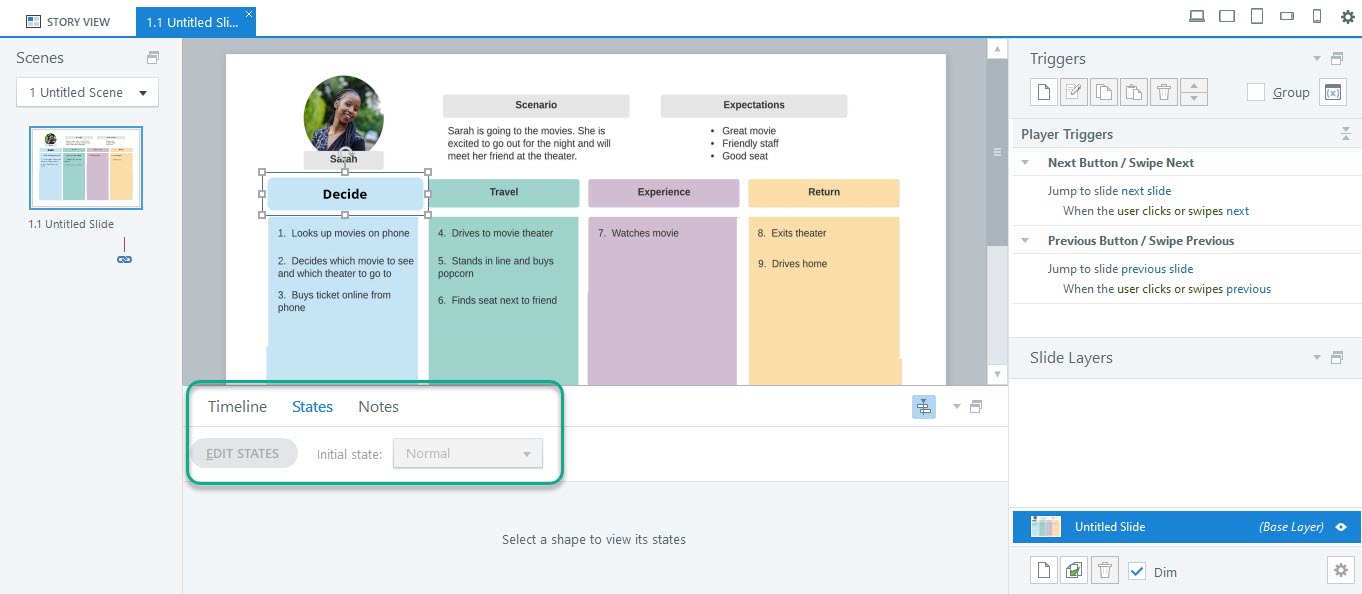
Task: Add a new slide layer
Action: pos(1043,571)
